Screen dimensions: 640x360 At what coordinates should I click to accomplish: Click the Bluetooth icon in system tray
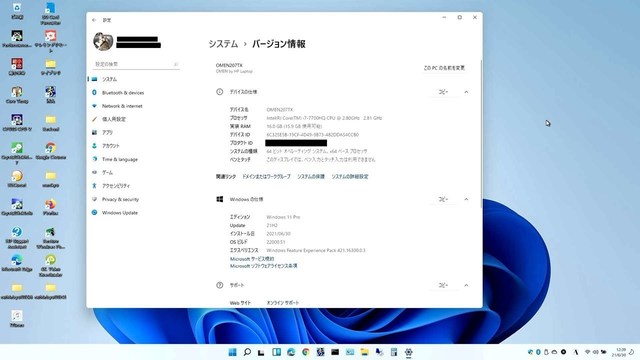pos(538,352)
